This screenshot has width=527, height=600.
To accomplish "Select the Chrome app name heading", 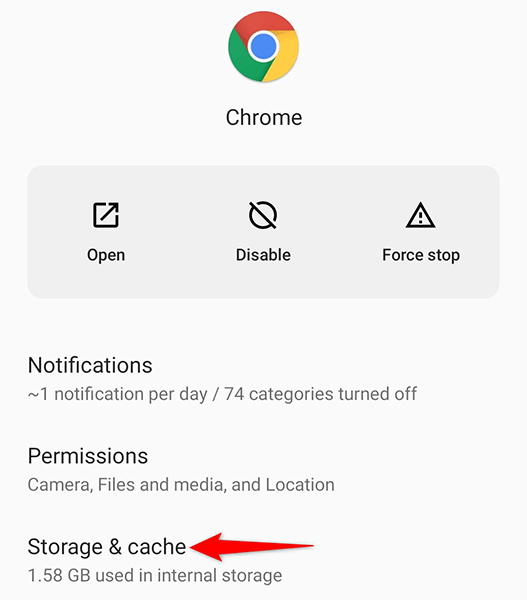I will 264,117.
